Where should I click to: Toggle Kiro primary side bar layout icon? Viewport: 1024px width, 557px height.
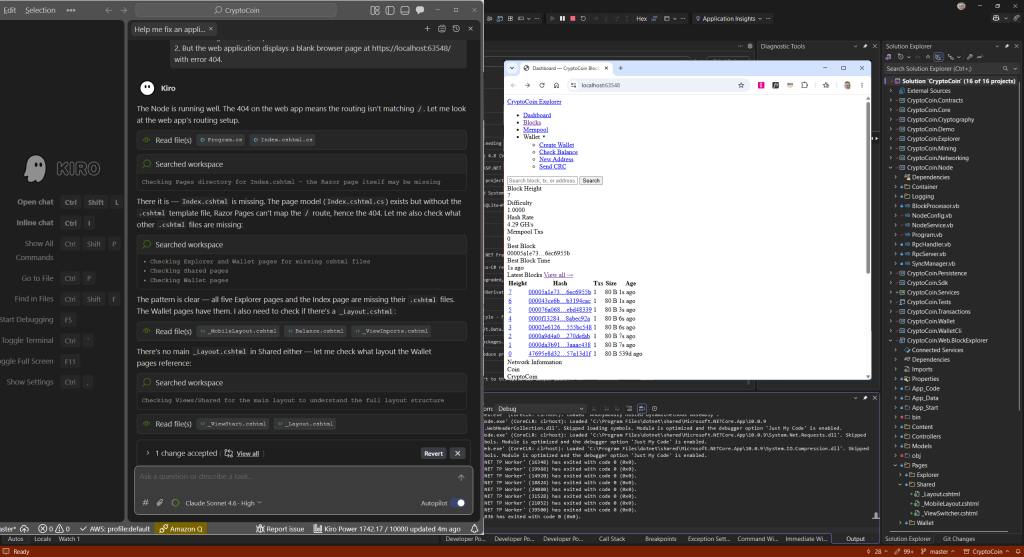click(390, 10)
